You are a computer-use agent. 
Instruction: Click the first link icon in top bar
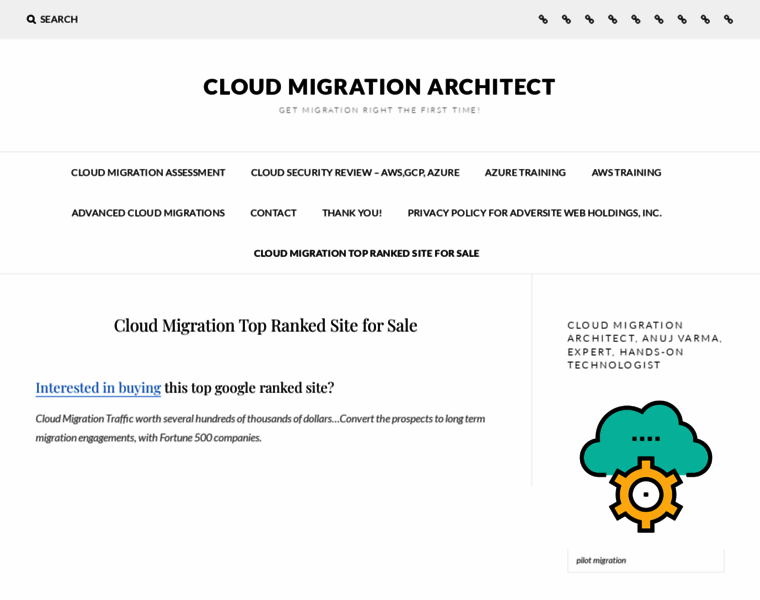(543, 19)
